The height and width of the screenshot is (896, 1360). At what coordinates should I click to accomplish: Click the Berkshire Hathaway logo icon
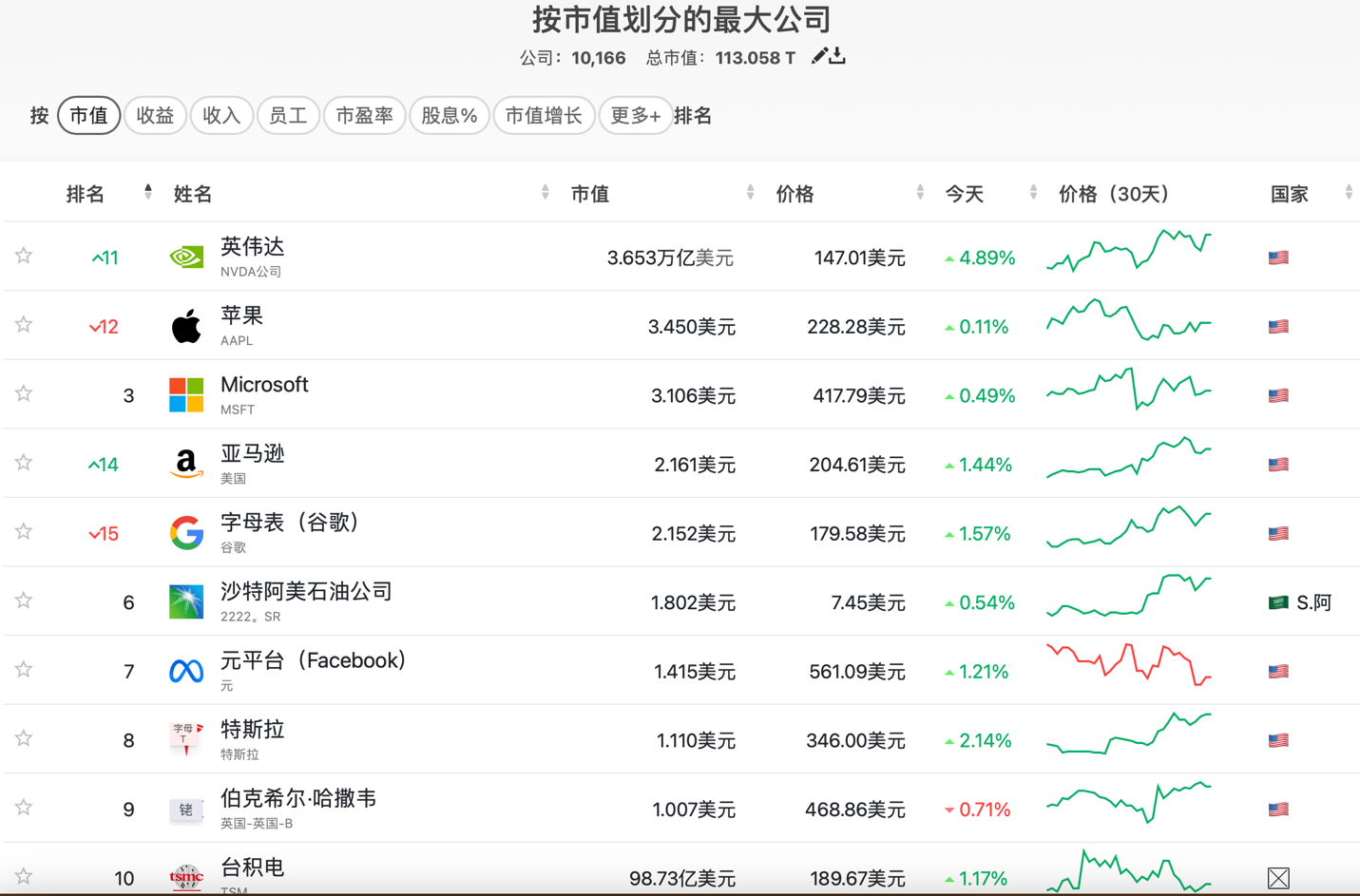186,809
